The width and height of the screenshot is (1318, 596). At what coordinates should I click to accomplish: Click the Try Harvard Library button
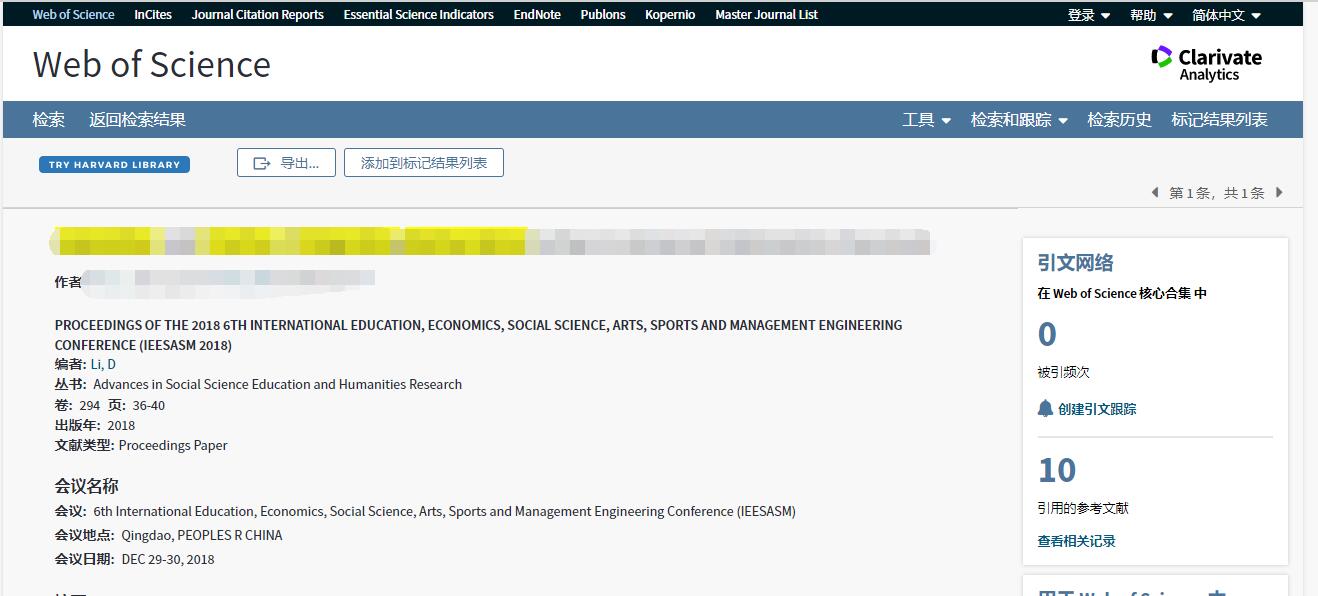[x=114, y=165]
